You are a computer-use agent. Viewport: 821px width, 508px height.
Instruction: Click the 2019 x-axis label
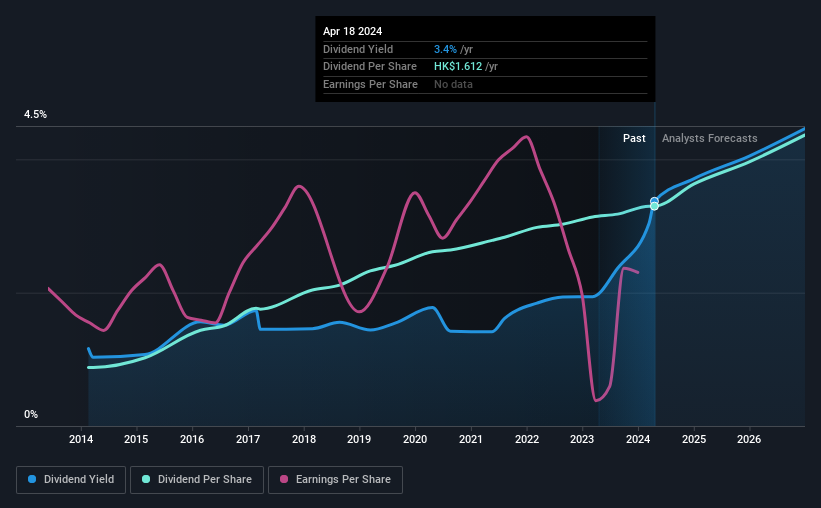(x=359, y=439)
